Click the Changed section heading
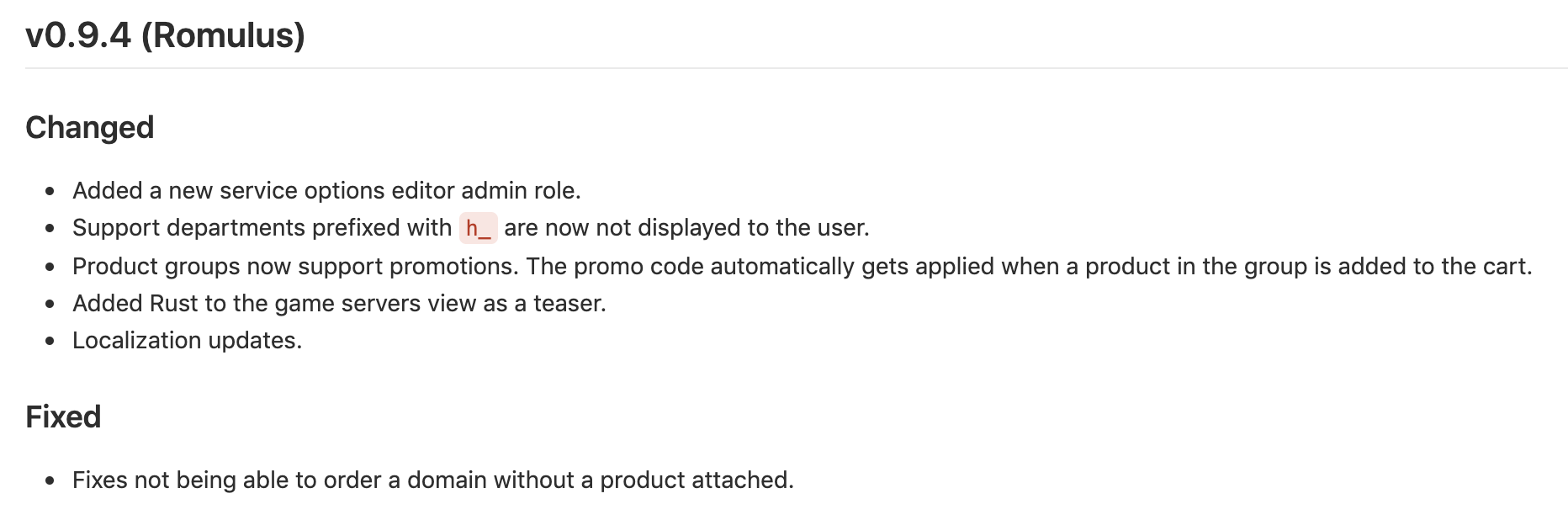The width and height of the screenshot is (1568, 520). tap(90, 128)
